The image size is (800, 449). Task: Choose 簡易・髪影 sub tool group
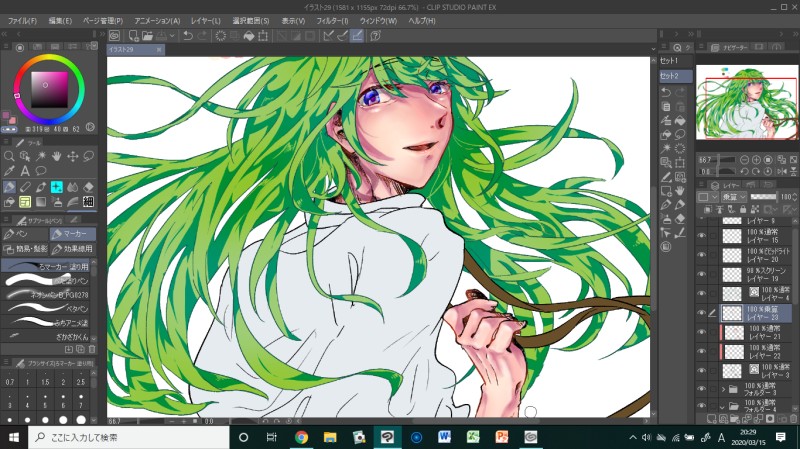[25, 249]
